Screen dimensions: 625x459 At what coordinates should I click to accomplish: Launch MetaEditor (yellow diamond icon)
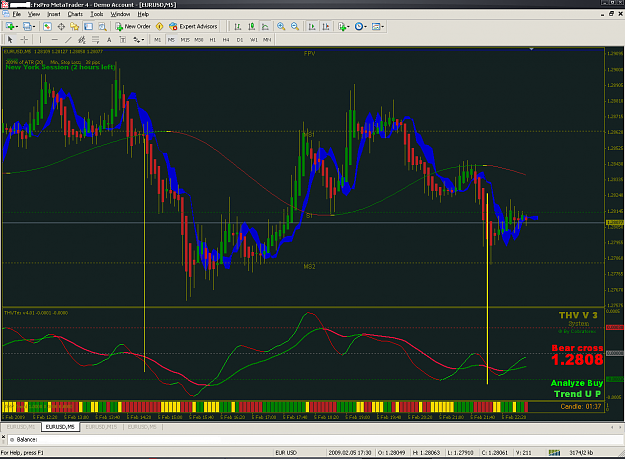click(x=159, y=26)
